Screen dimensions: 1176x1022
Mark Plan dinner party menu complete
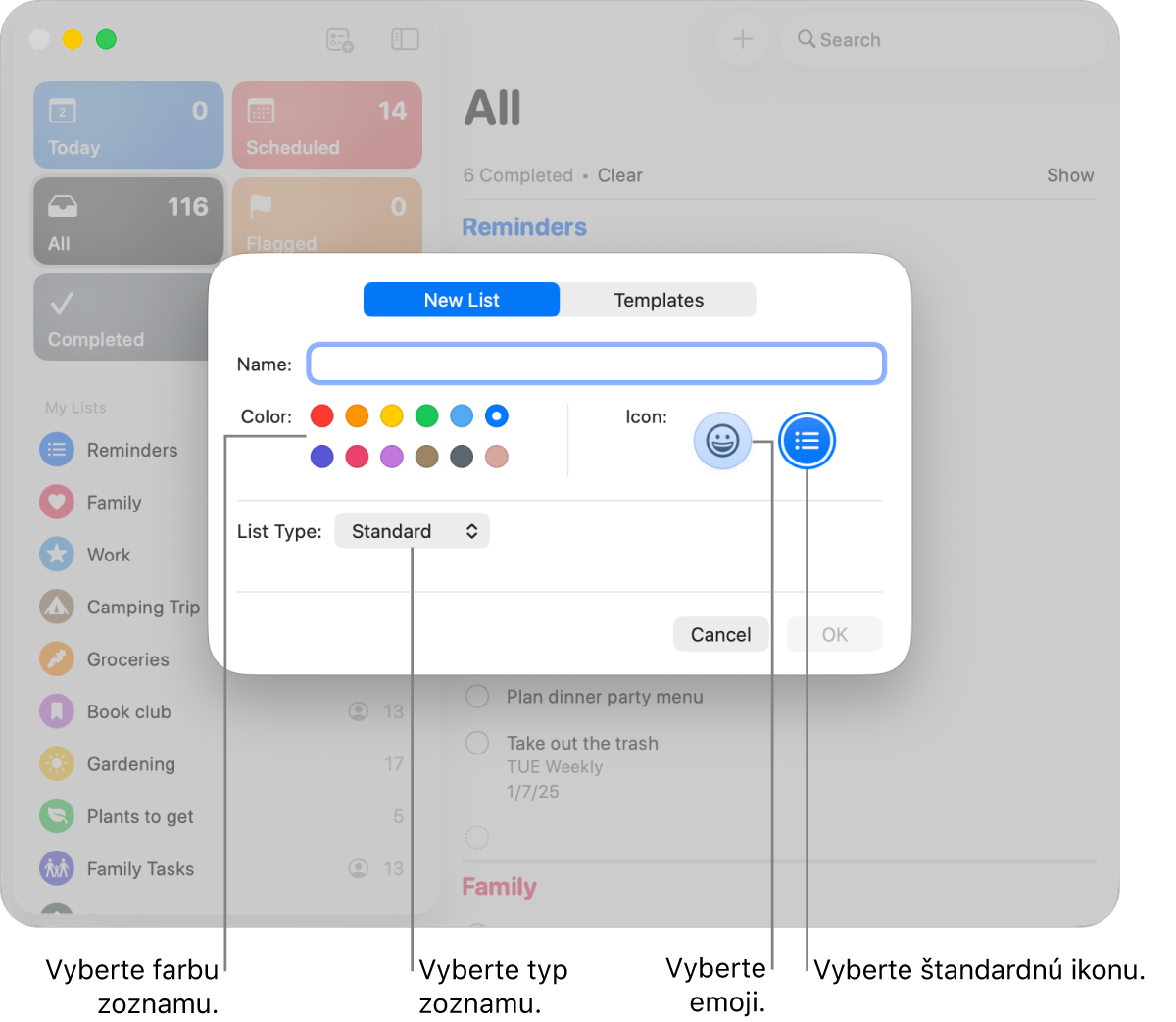tap(477, 697)
